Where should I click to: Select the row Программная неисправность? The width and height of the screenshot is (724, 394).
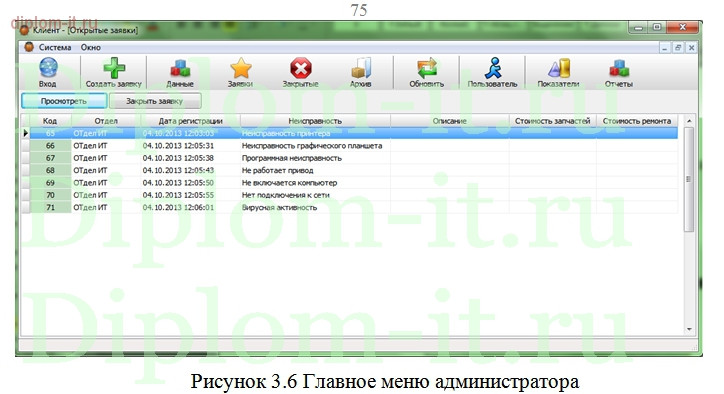point(350,158)
